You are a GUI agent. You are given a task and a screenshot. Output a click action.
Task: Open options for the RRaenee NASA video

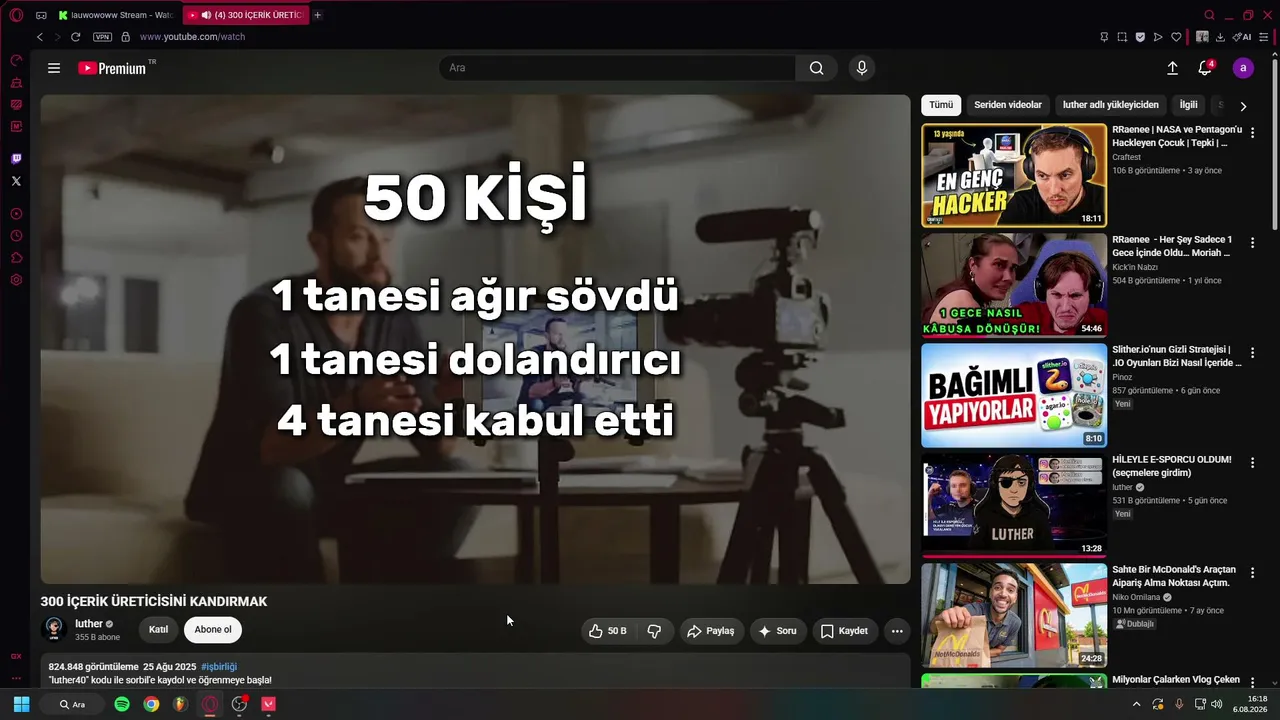click(x=1252, y=133)
